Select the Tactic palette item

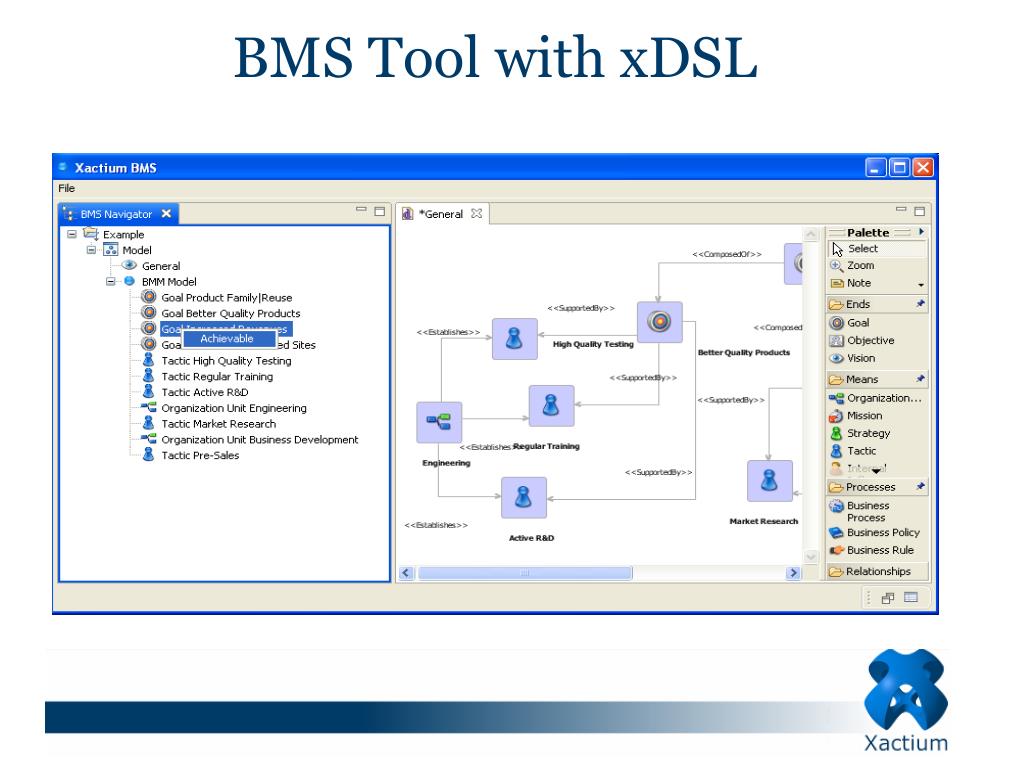[853, 451]
